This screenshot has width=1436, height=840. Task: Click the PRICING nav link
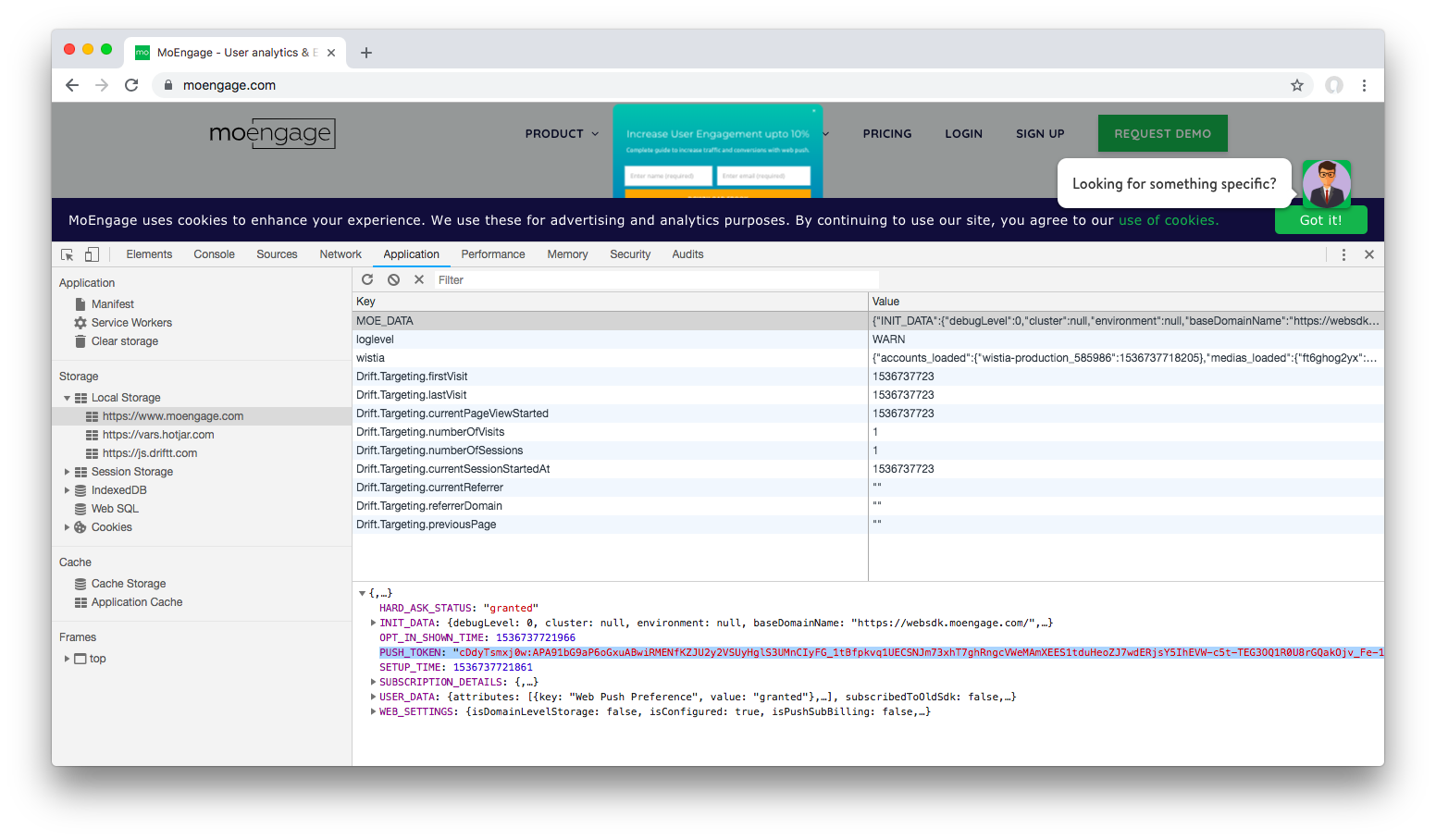click(887, 133)
